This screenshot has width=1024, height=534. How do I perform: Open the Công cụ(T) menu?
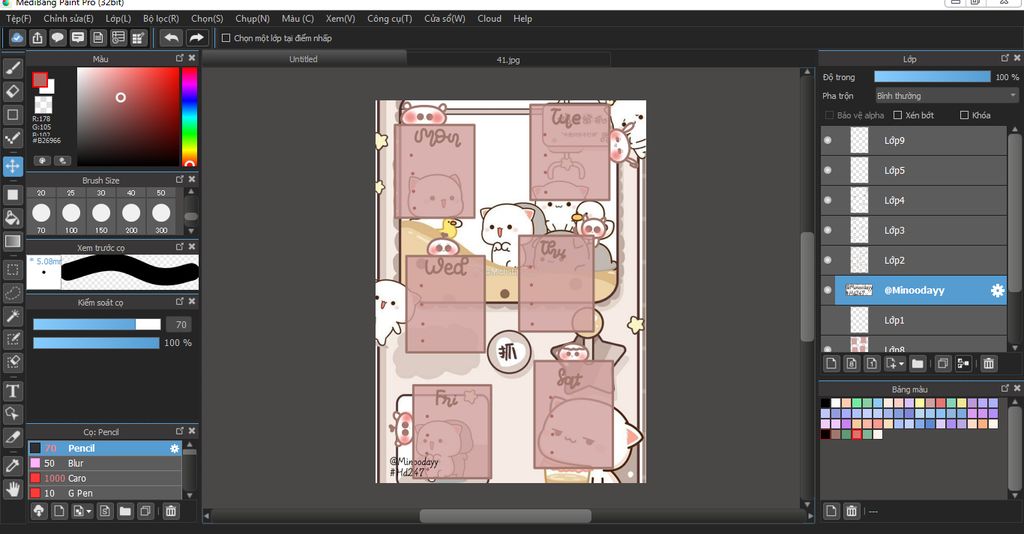[389, 18]
